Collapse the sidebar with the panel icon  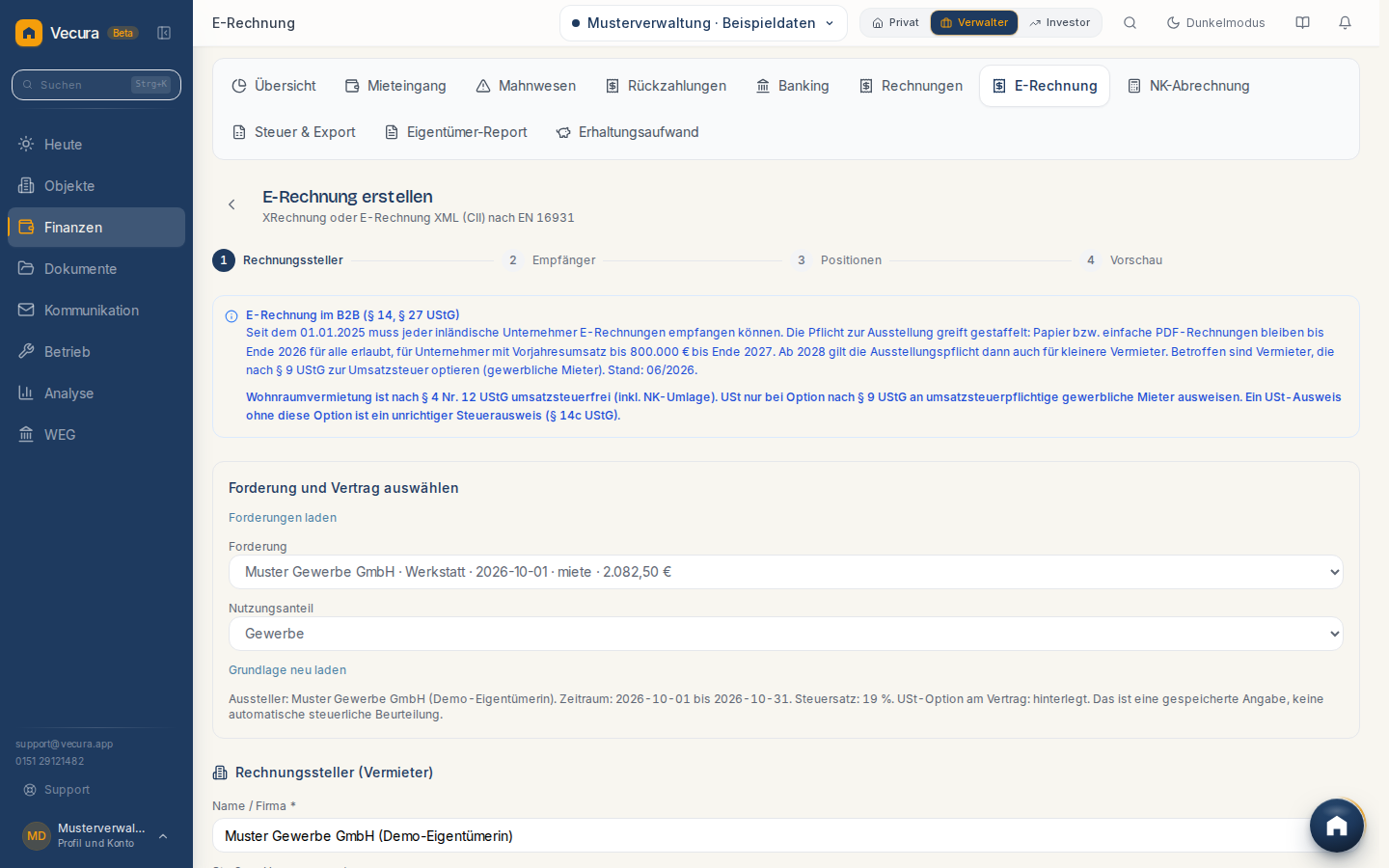(164, 33)
